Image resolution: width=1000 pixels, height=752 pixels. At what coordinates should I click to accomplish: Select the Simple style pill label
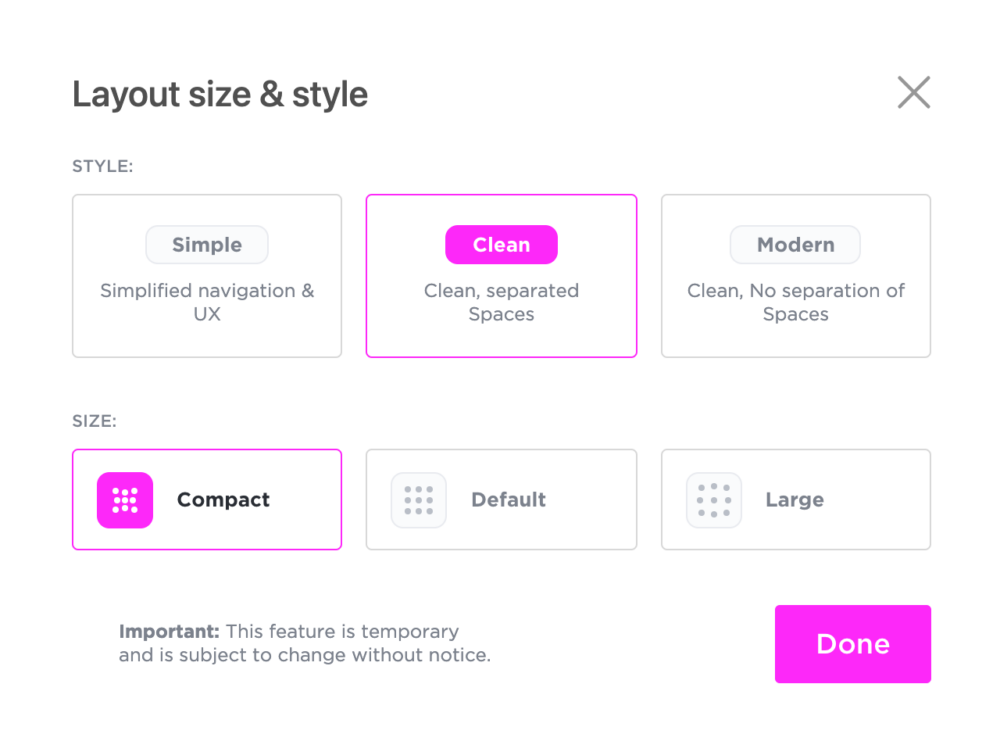click(207, 245)
